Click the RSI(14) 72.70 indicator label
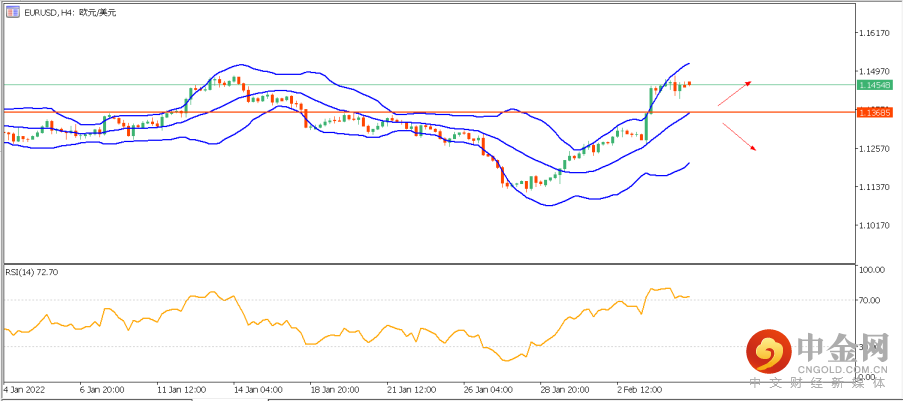The width and height of the screenshot is (903, 401). tap(32, 272)
